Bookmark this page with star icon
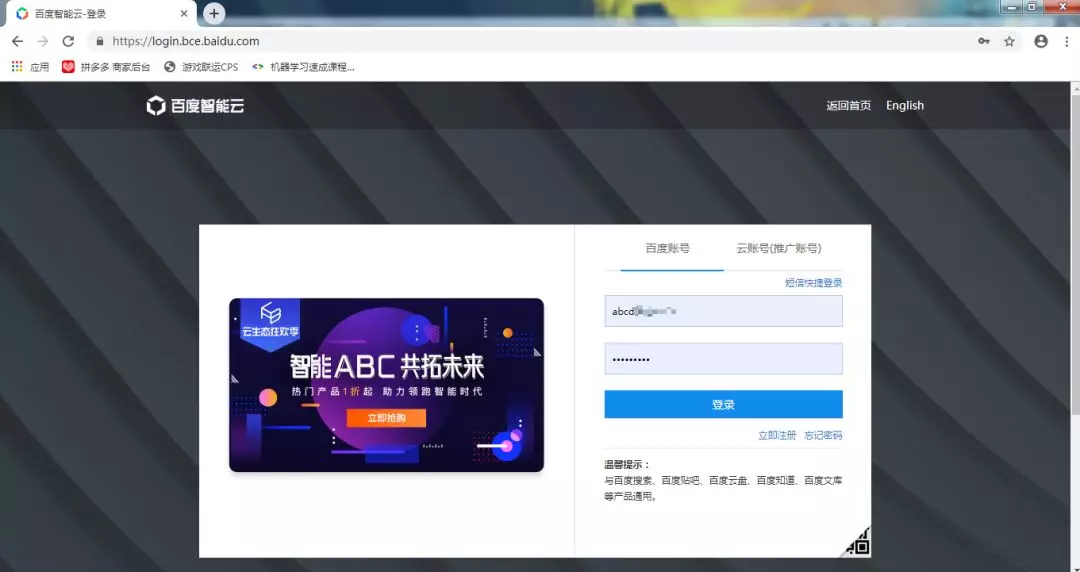This screenshot has height=572, width=1080. (x=1009, y=41)
